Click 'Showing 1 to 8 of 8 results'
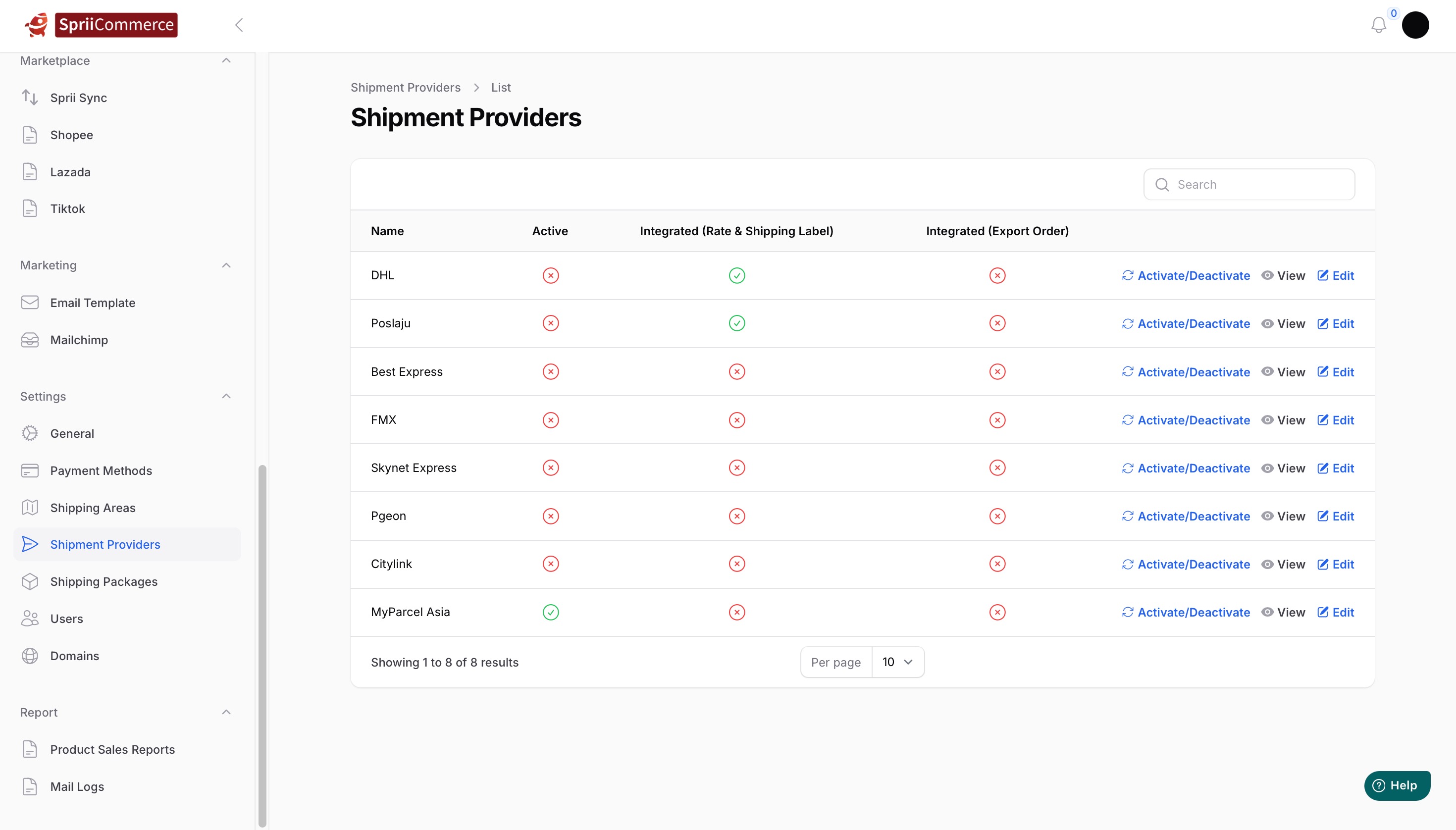Screen dimensions: 1456x830 click(x=445, y=662)
